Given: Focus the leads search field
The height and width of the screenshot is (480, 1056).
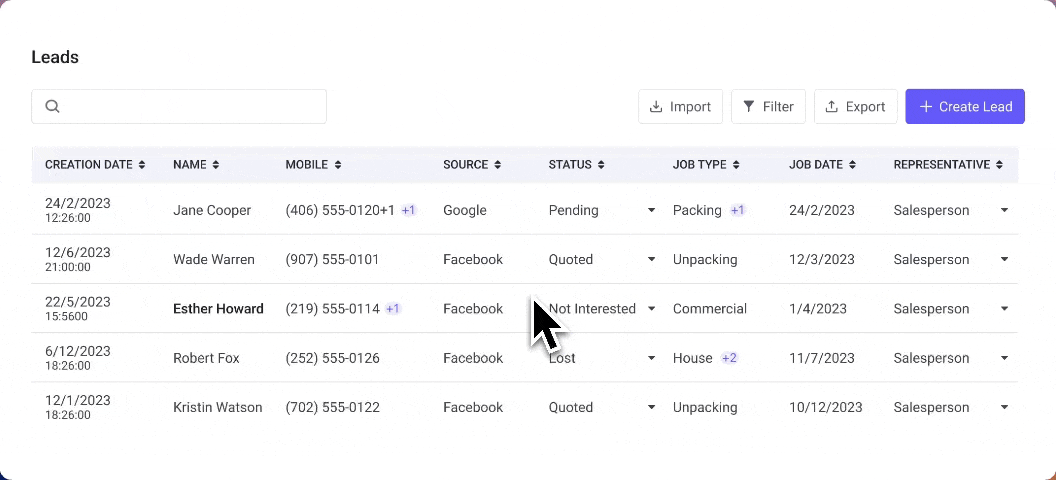Looking at the screenshot, I should (190, 107).
